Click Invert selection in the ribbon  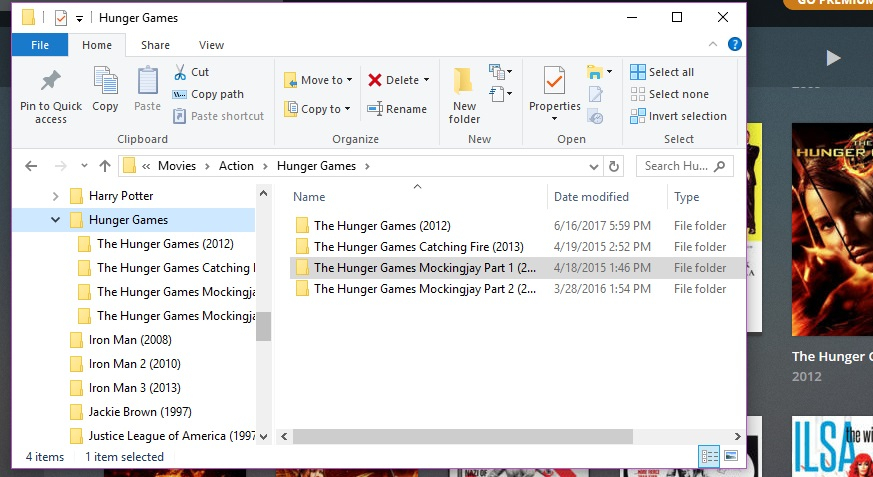678,116
